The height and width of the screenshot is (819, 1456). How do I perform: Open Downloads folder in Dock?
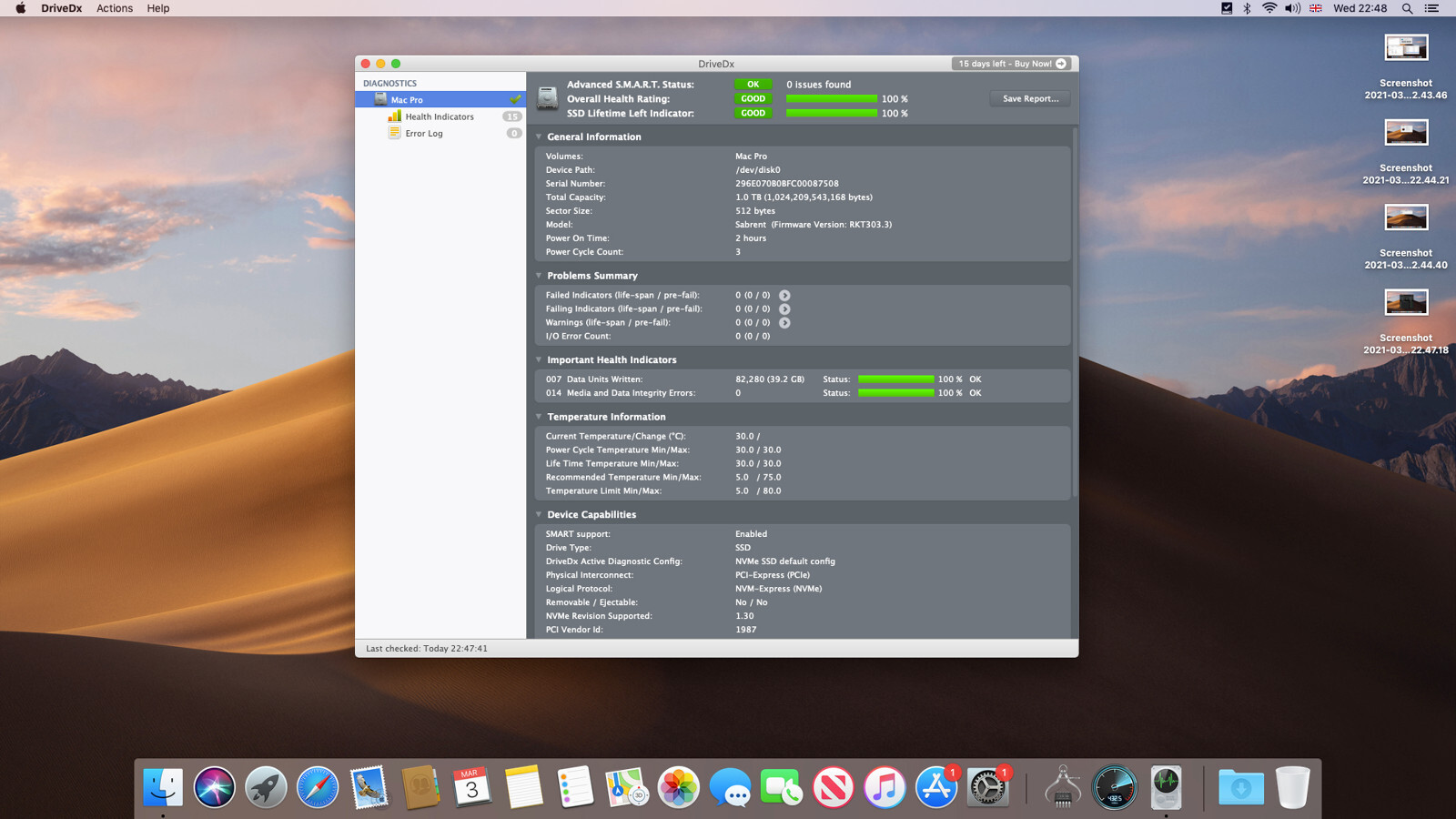click(x=1241, y=787)
